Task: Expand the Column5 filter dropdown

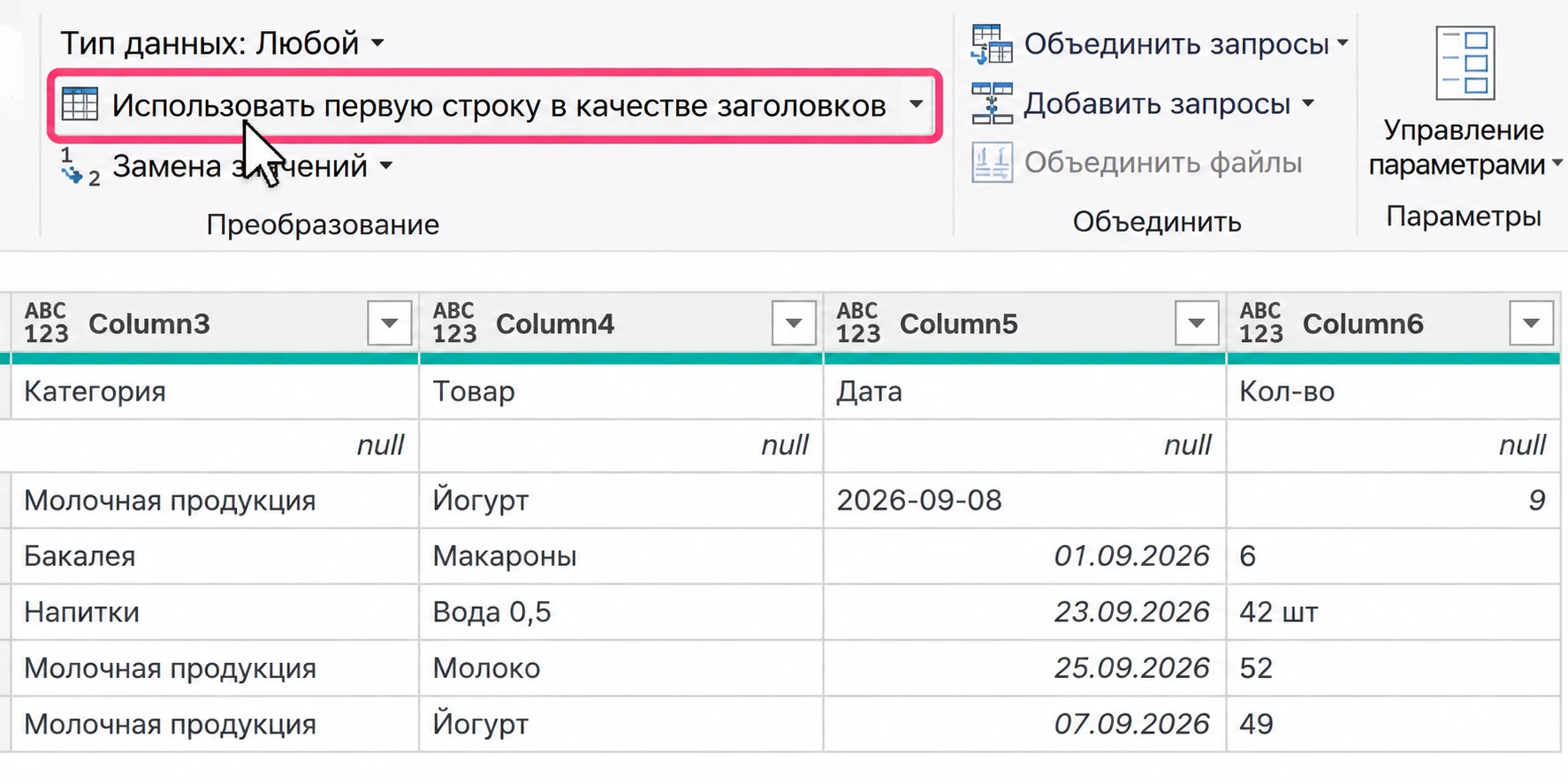Action: click(1197, 323)
